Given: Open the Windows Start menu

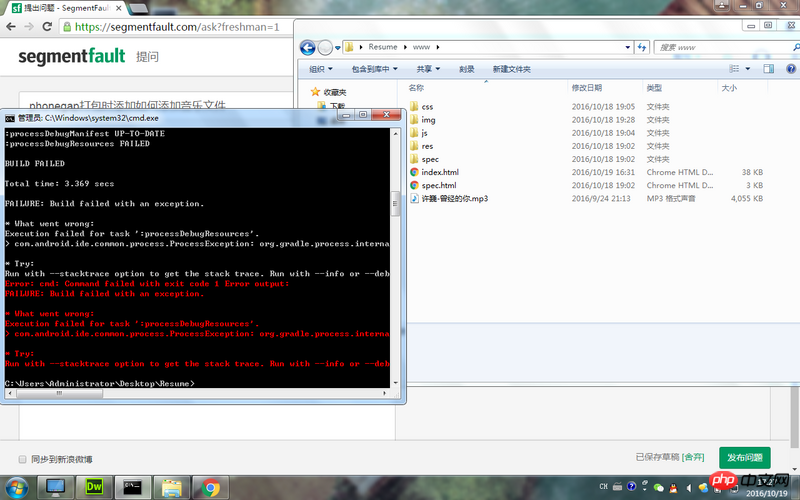Looking at the screenshot, I should point(18,487).
